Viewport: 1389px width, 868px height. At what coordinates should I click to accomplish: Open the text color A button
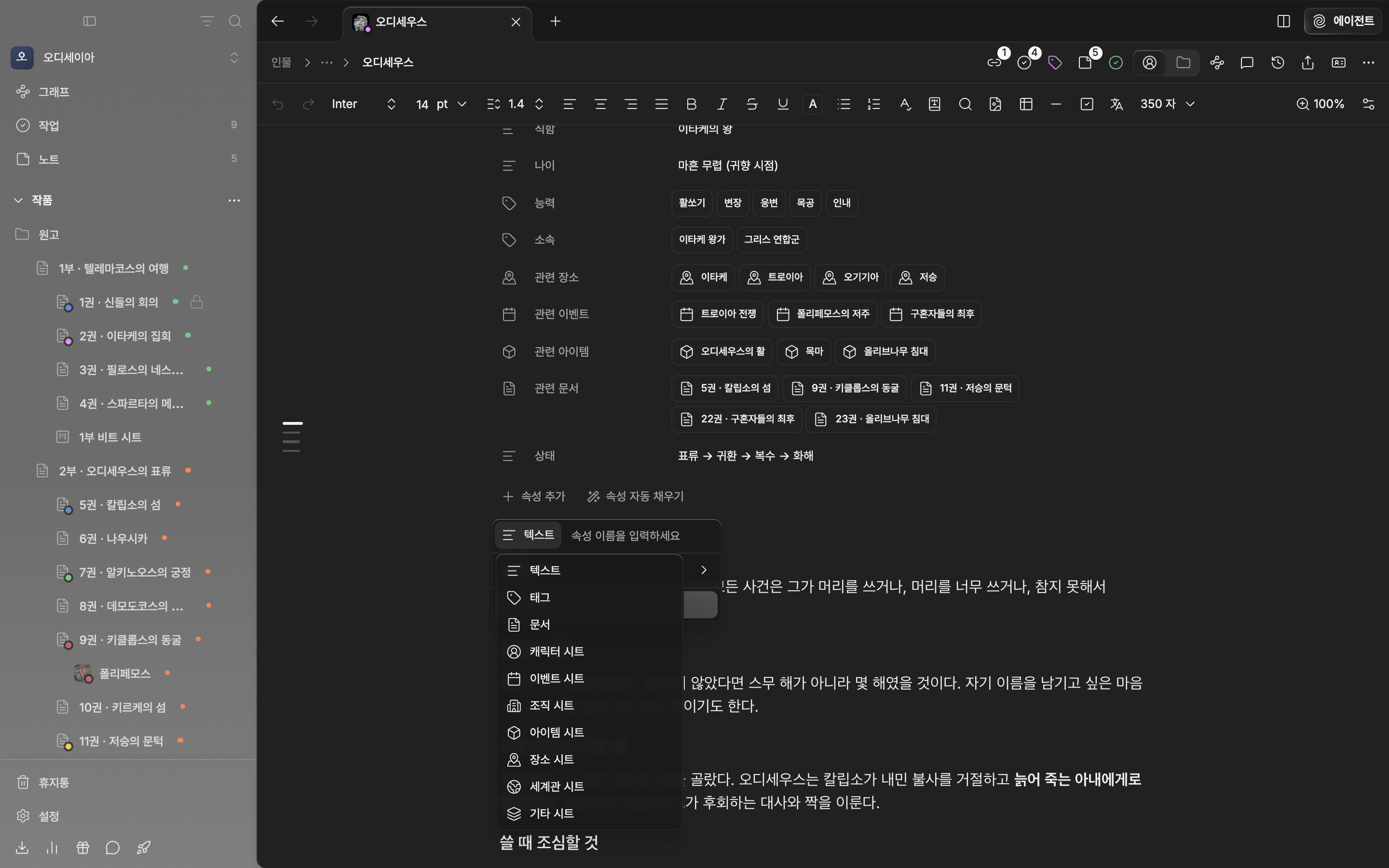(813, 104)
